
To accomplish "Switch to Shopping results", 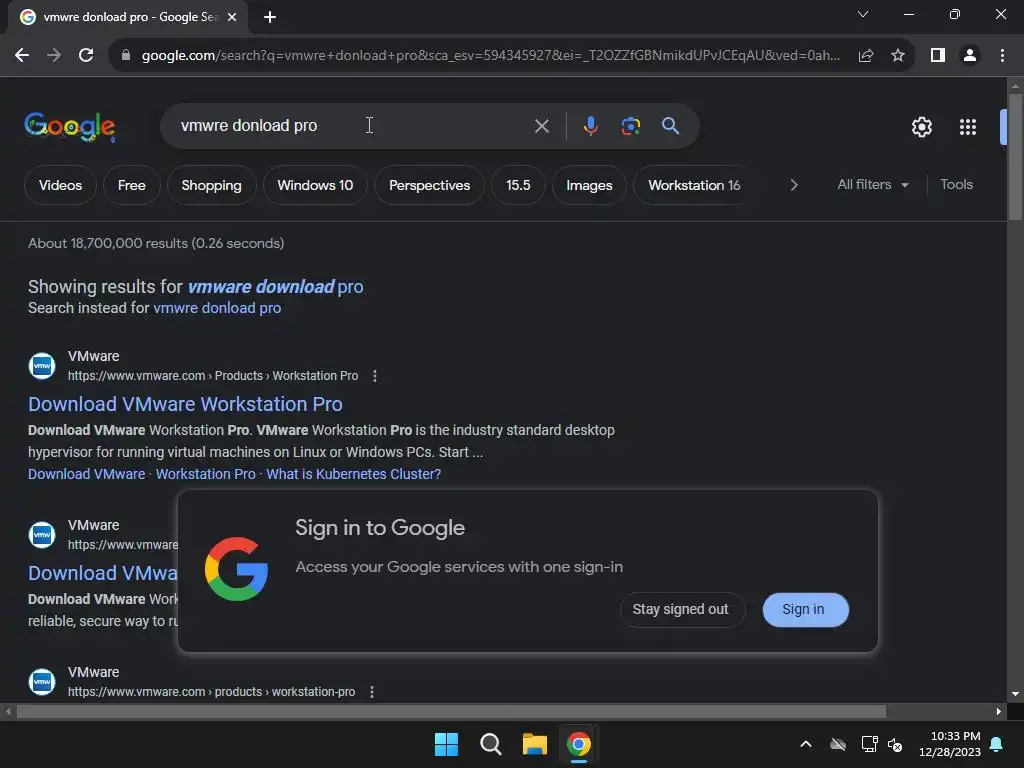I will 211,185.
